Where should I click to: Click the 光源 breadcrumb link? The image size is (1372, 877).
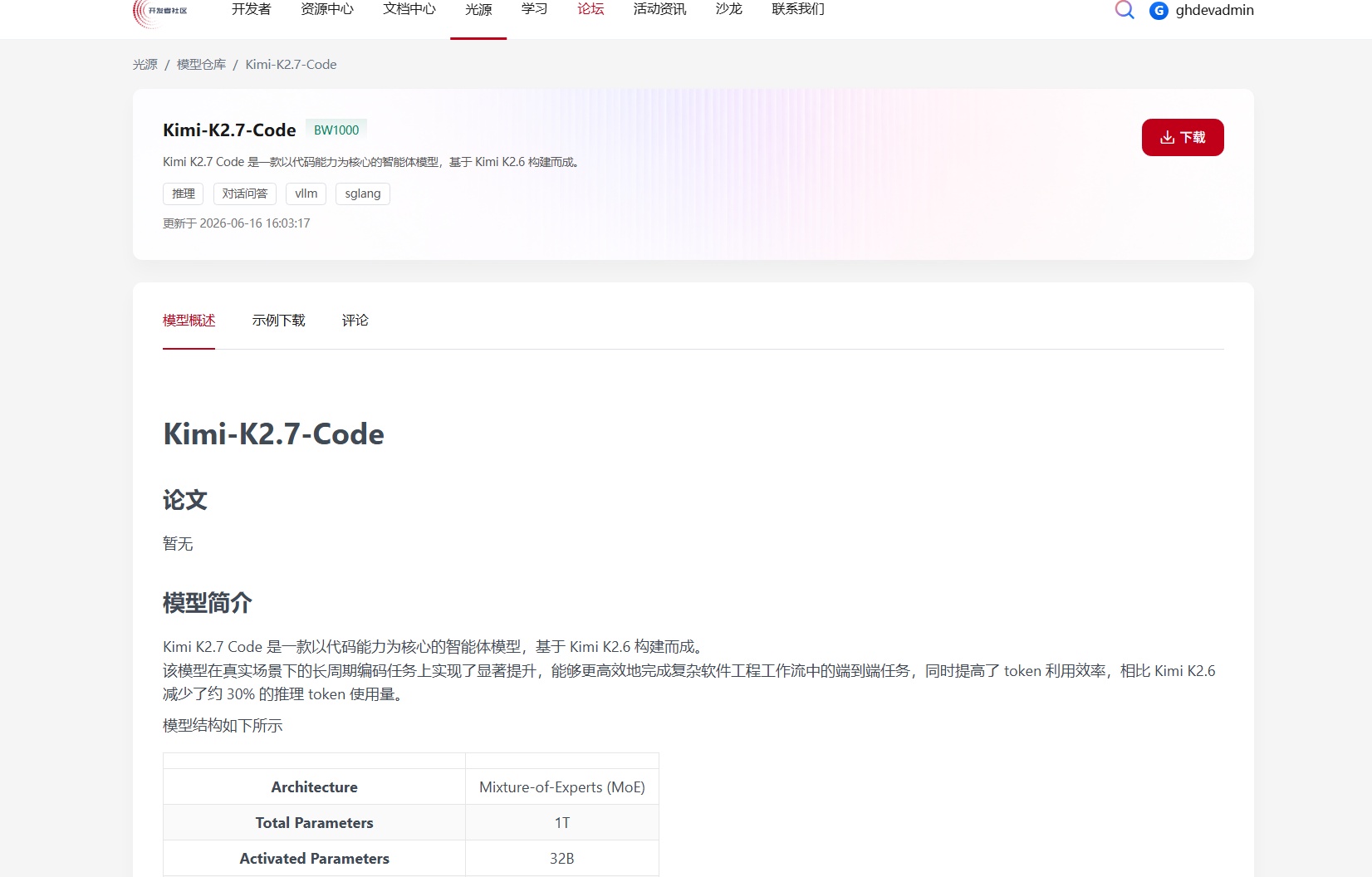click(145, 64)
